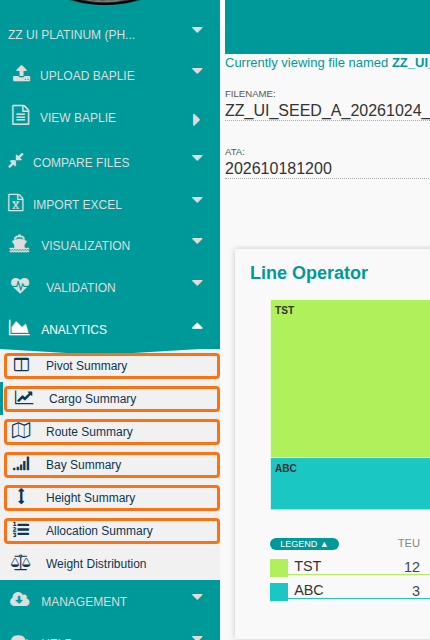Click the Height Summary vertical arrow icon

tap(21, 496)
